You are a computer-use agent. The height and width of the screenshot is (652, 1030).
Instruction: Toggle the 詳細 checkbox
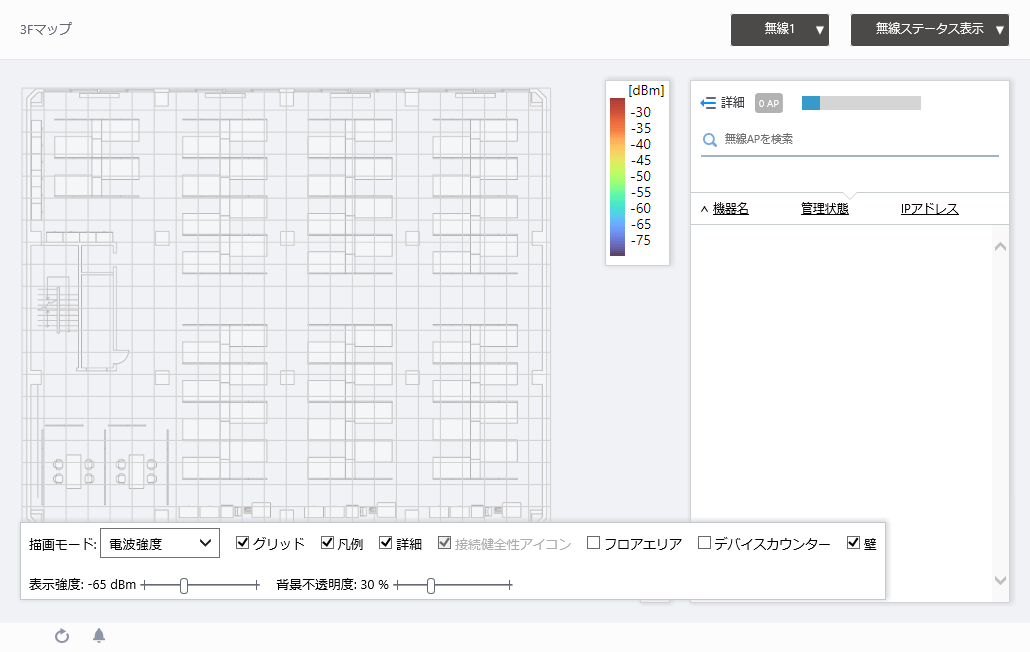pos(386,542)
